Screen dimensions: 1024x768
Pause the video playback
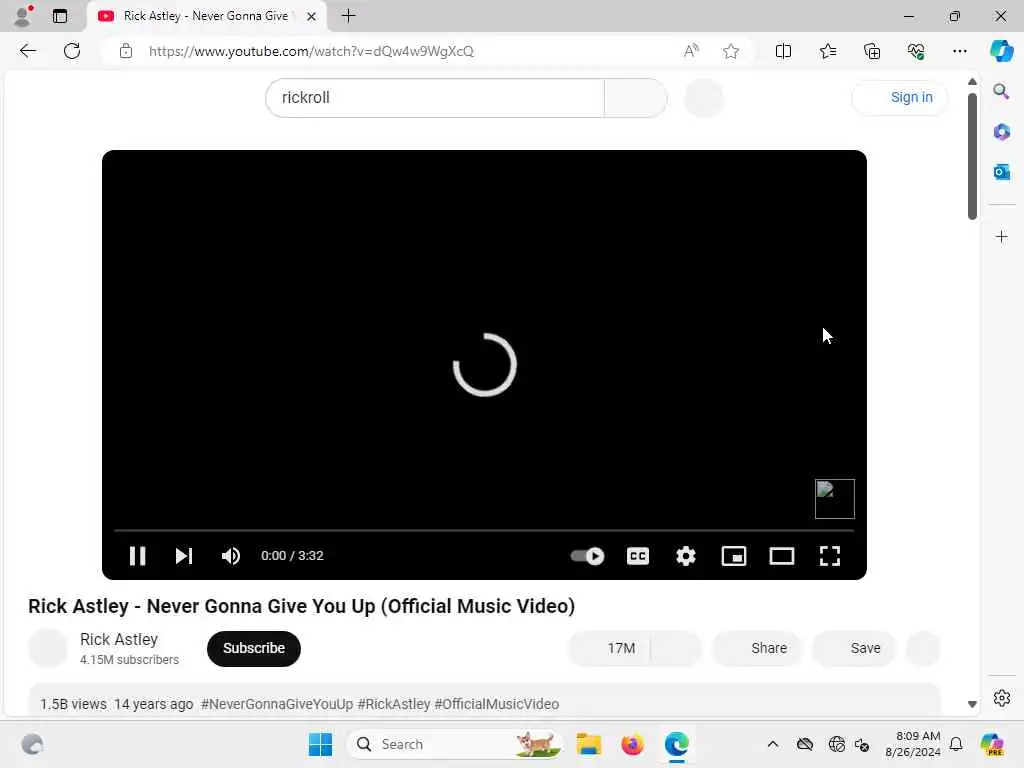pyautogui.click(x=137, y=556)
